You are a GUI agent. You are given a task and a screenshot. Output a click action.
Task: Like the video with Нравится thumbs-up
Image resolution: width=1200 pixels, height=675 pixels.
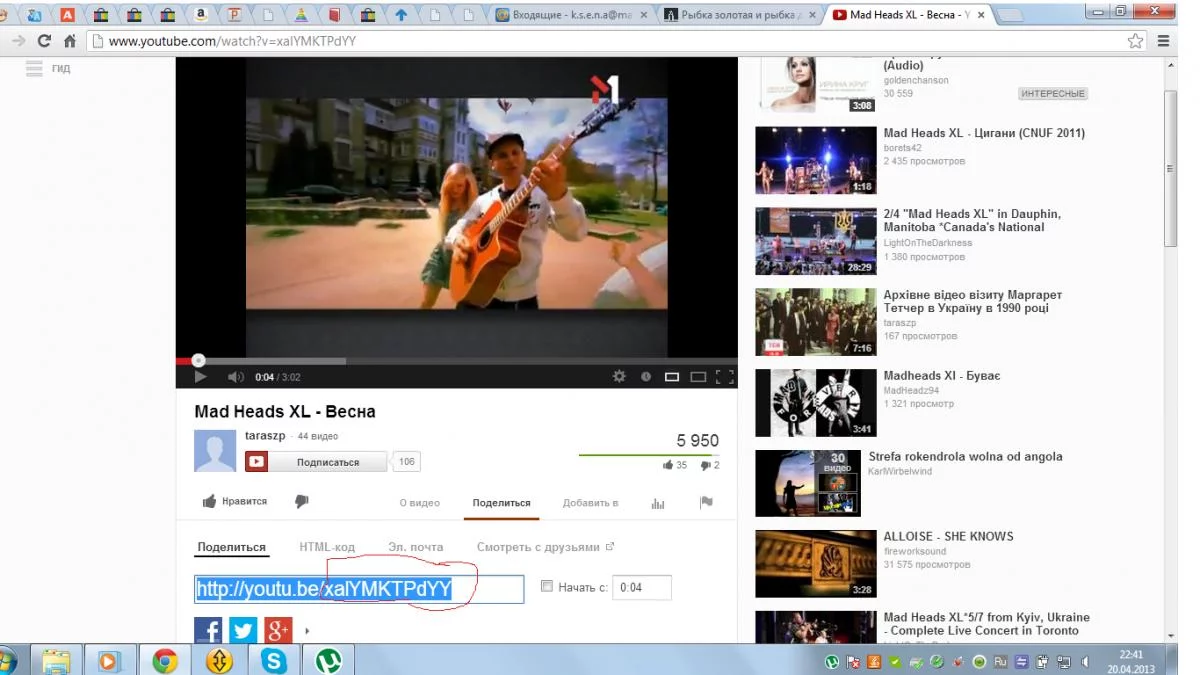235,502
